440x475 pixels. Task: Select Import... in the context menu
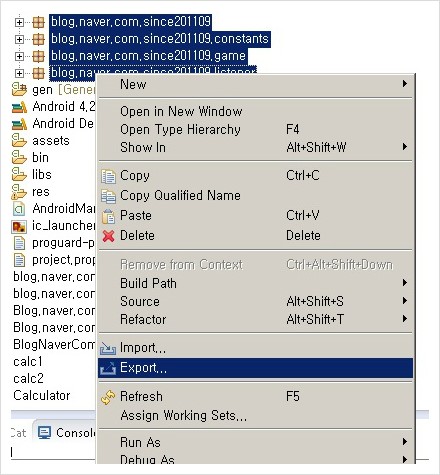255,348
